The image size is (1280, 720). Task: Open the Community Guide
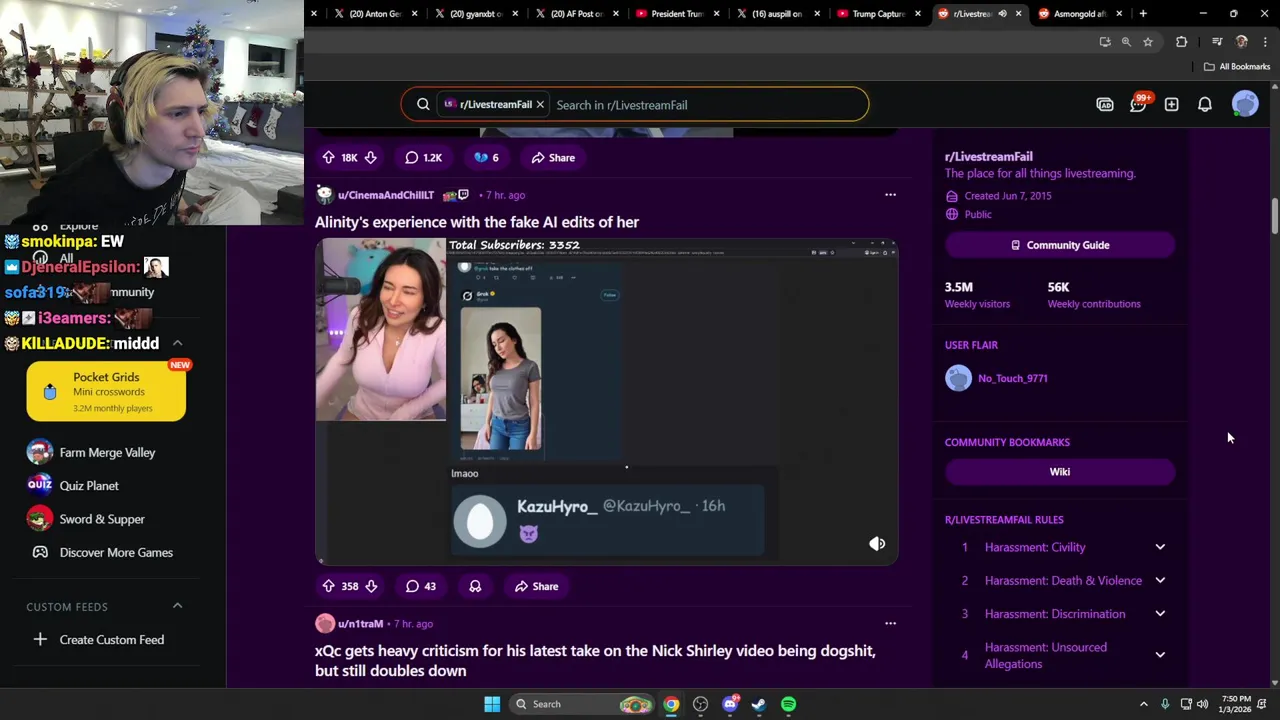pyautogui.click(x=1059, y=245)
